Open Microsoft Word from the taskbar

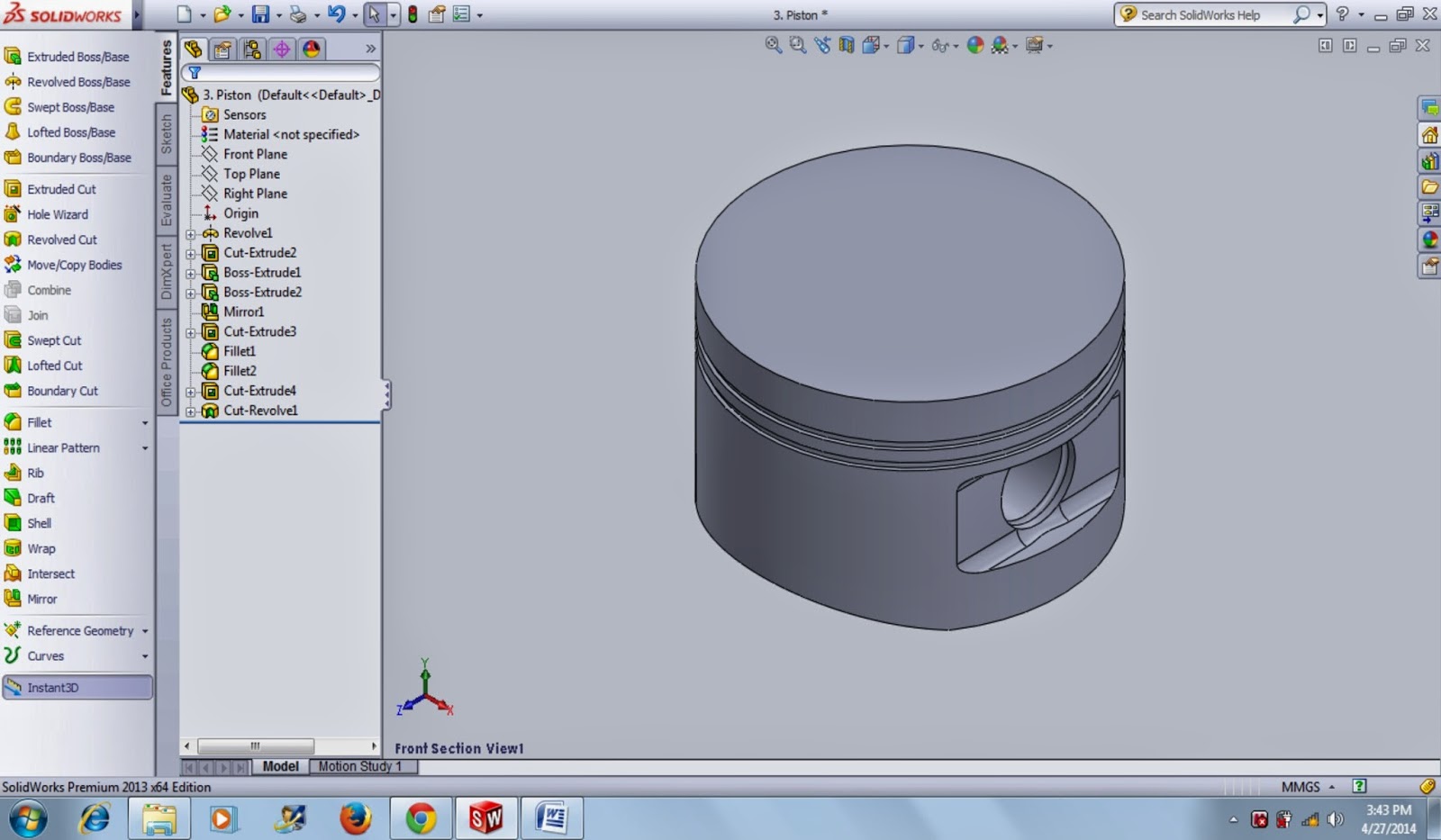(550, 818)
